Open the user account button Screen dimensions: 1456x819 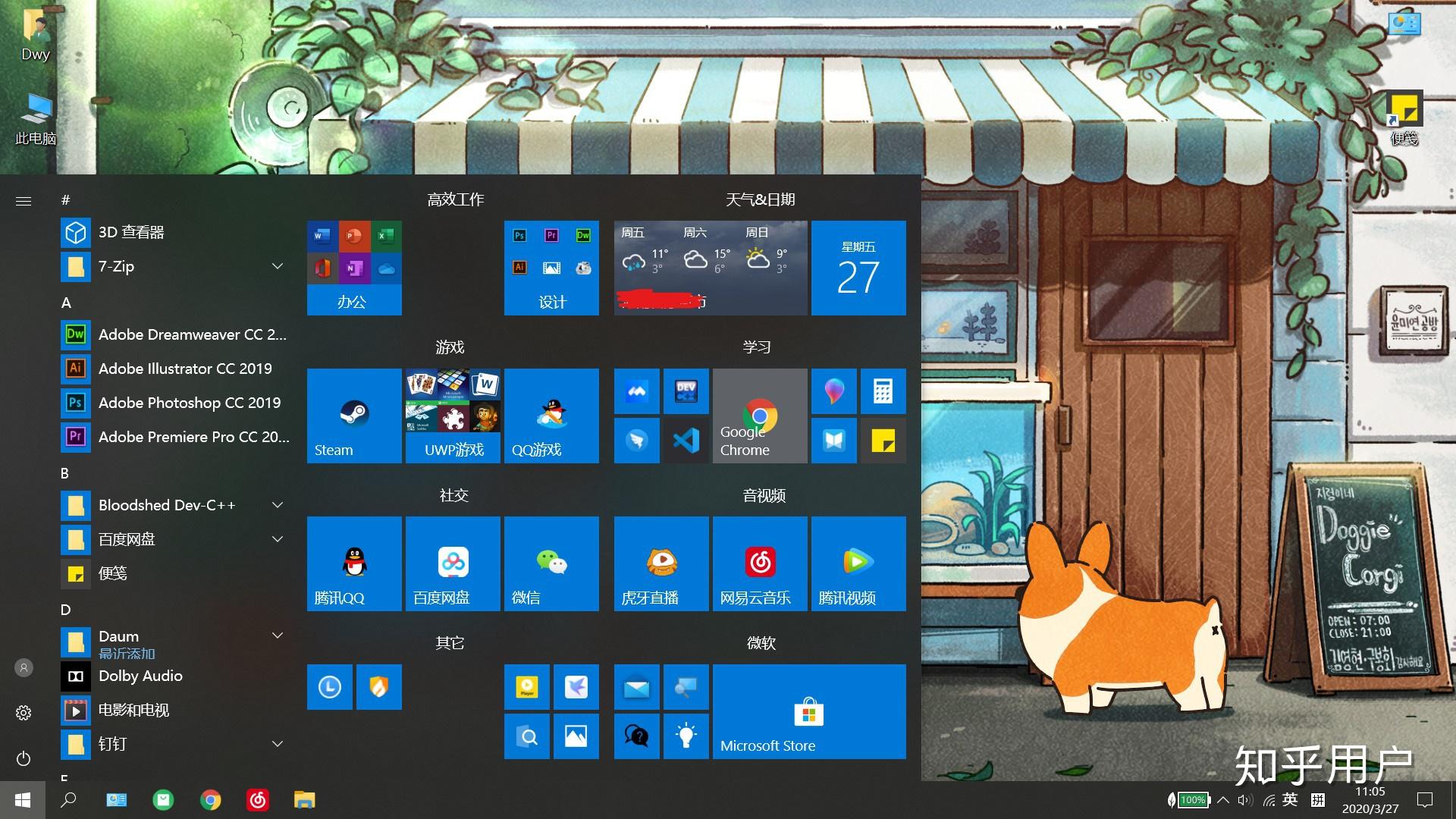pos(24,667)
